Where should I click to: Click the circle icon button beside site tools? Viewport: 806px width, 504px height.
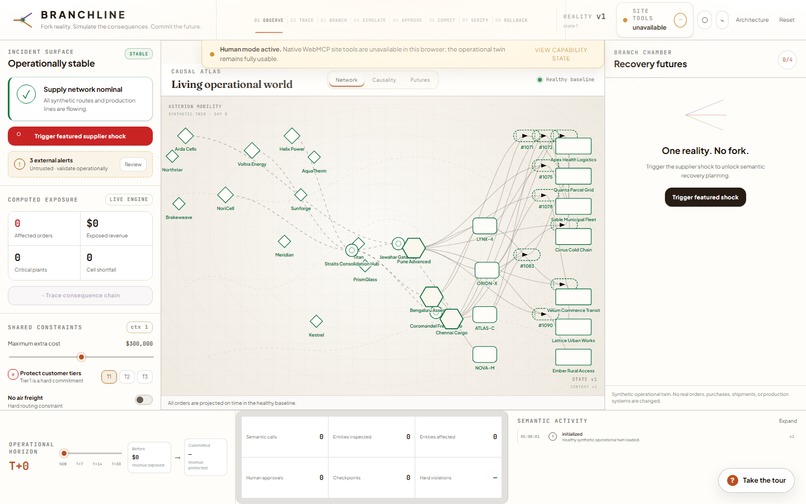[705, 20]
